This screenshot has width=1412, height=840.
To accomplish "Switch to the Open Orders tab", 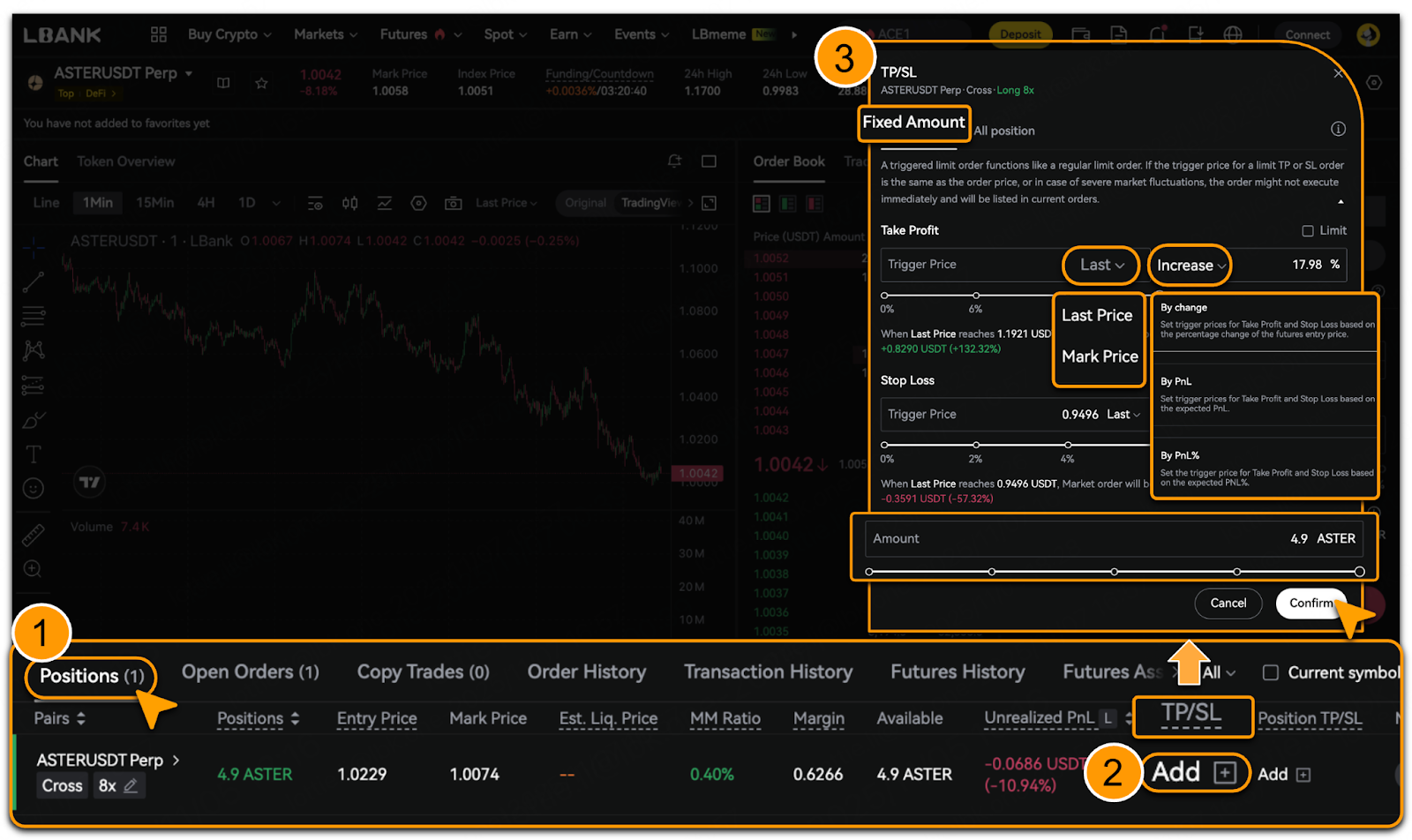I will tap(250, 672).
